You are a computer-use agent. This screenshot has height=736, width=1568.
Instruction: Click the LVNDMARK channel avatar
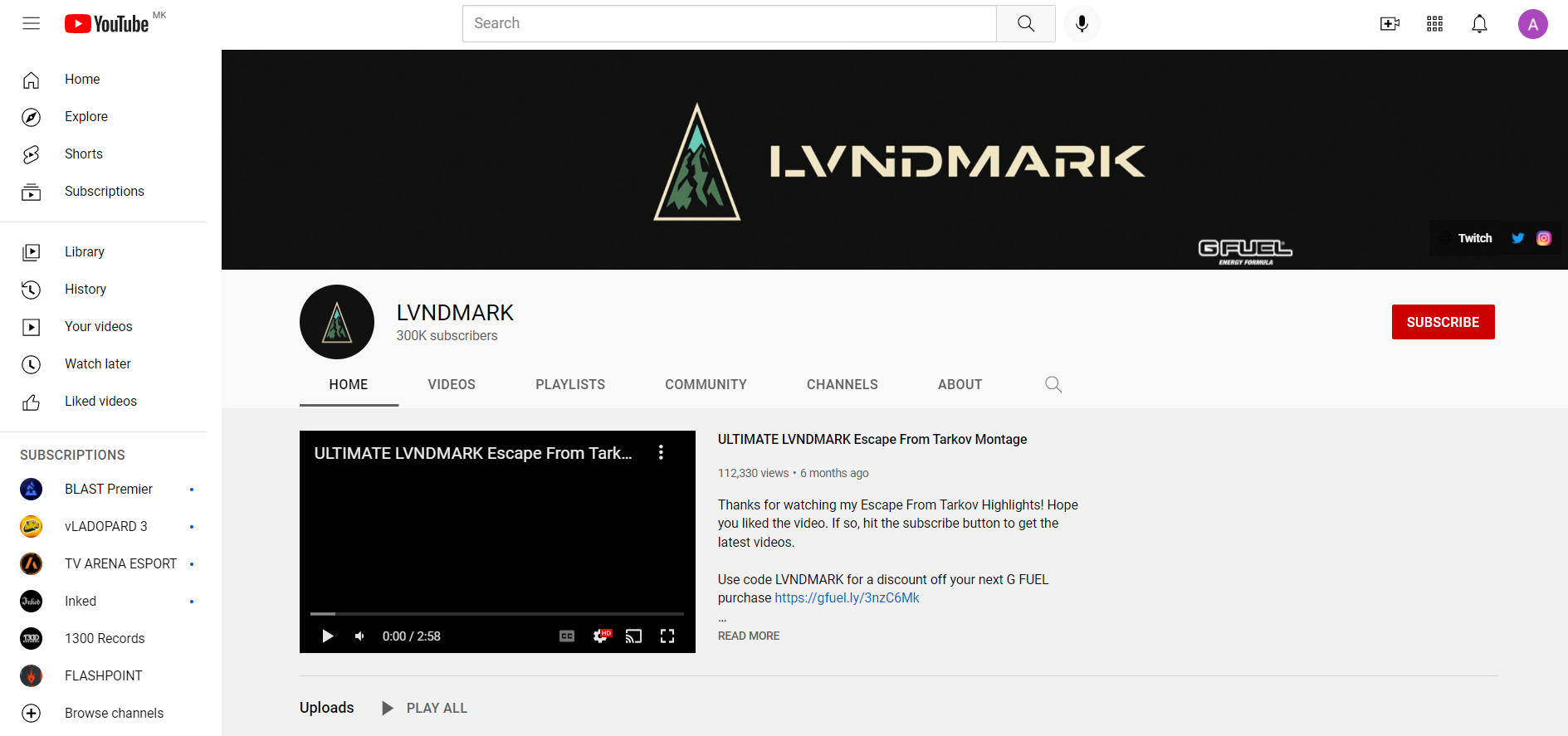[x=337, y=322]
